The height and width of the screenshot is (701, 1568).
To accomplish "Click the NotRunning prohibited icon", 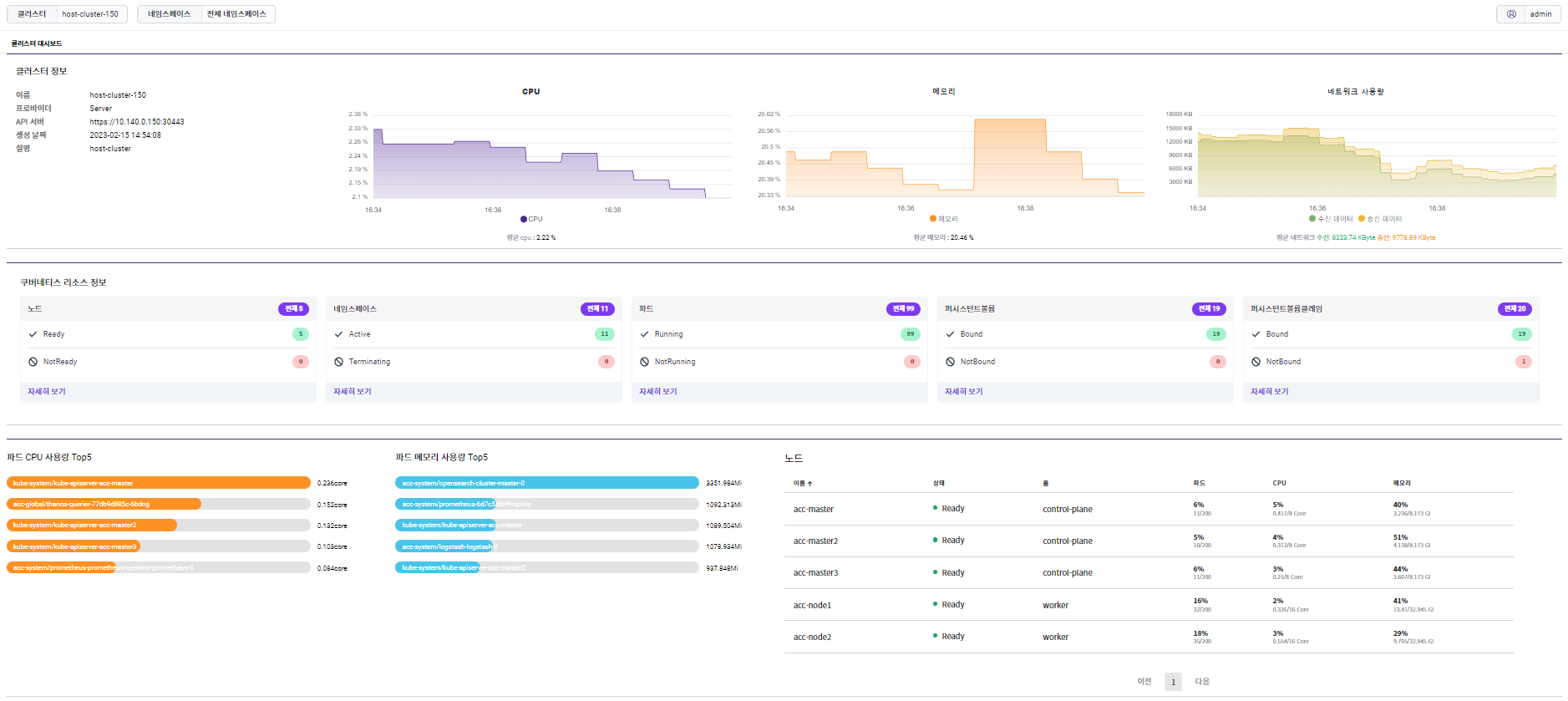I will tap(645, 362).
